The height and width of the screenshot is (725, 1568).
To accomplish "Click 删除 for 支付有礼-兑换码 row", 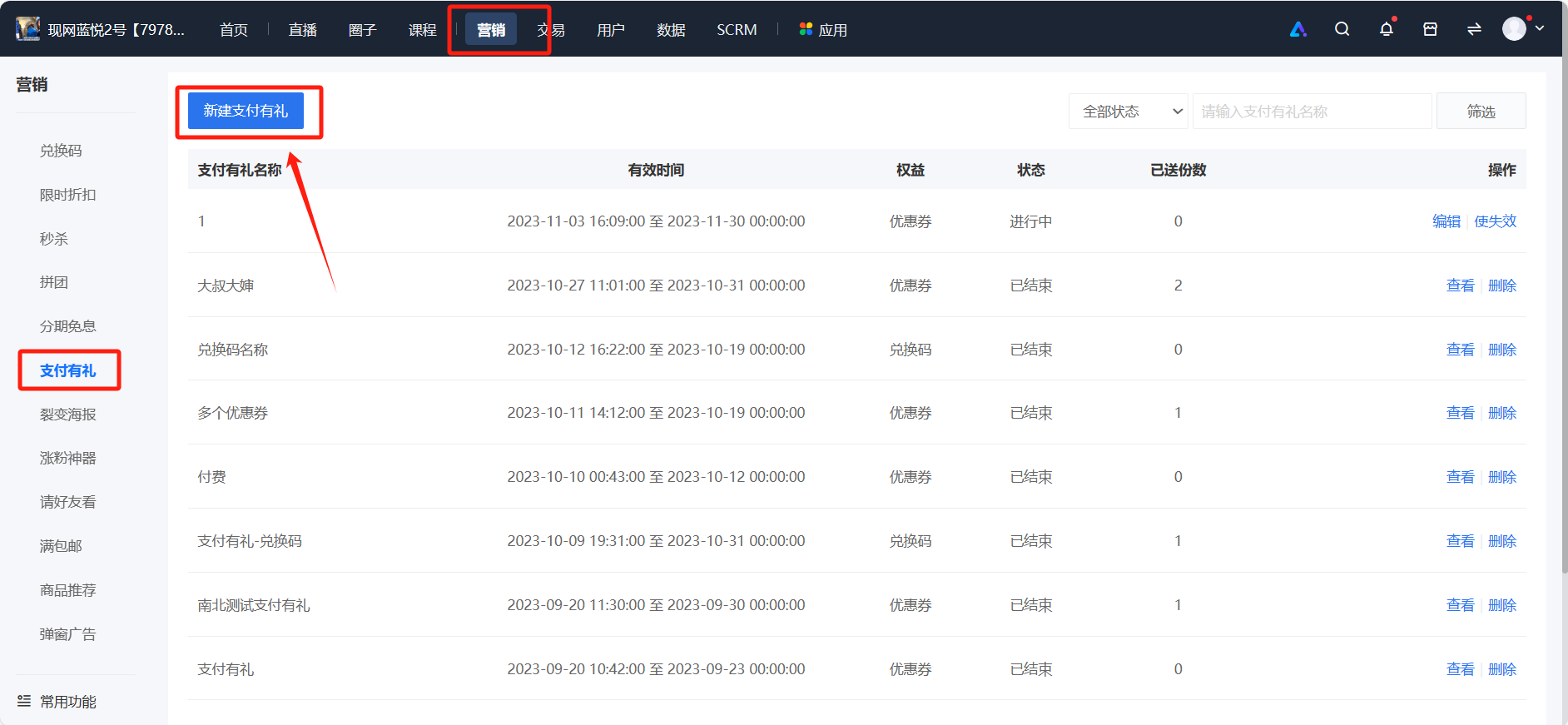I will (1502, 541).
